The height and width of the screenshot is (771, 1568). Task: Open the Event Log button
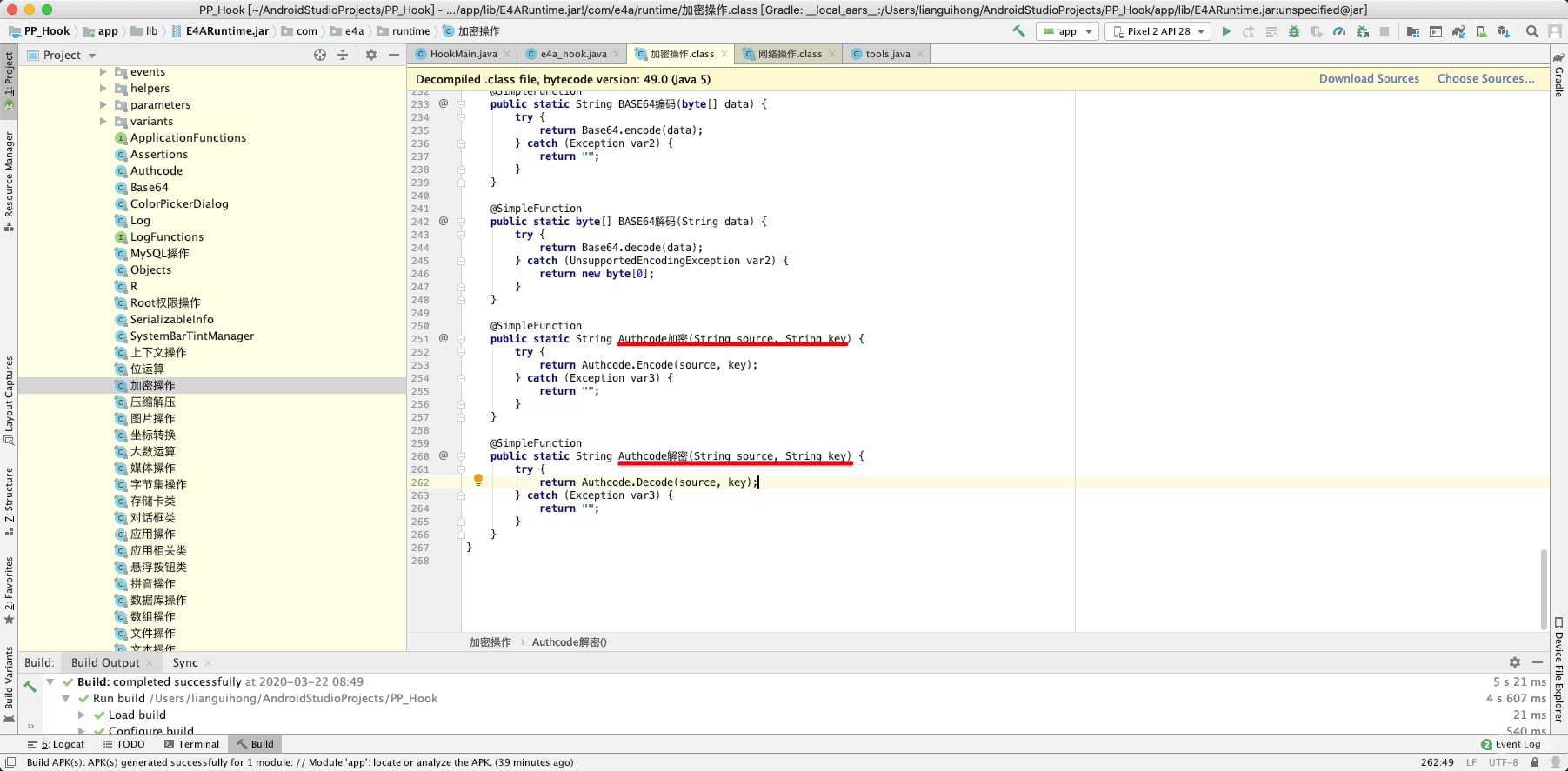click(x=1511, y=744)
